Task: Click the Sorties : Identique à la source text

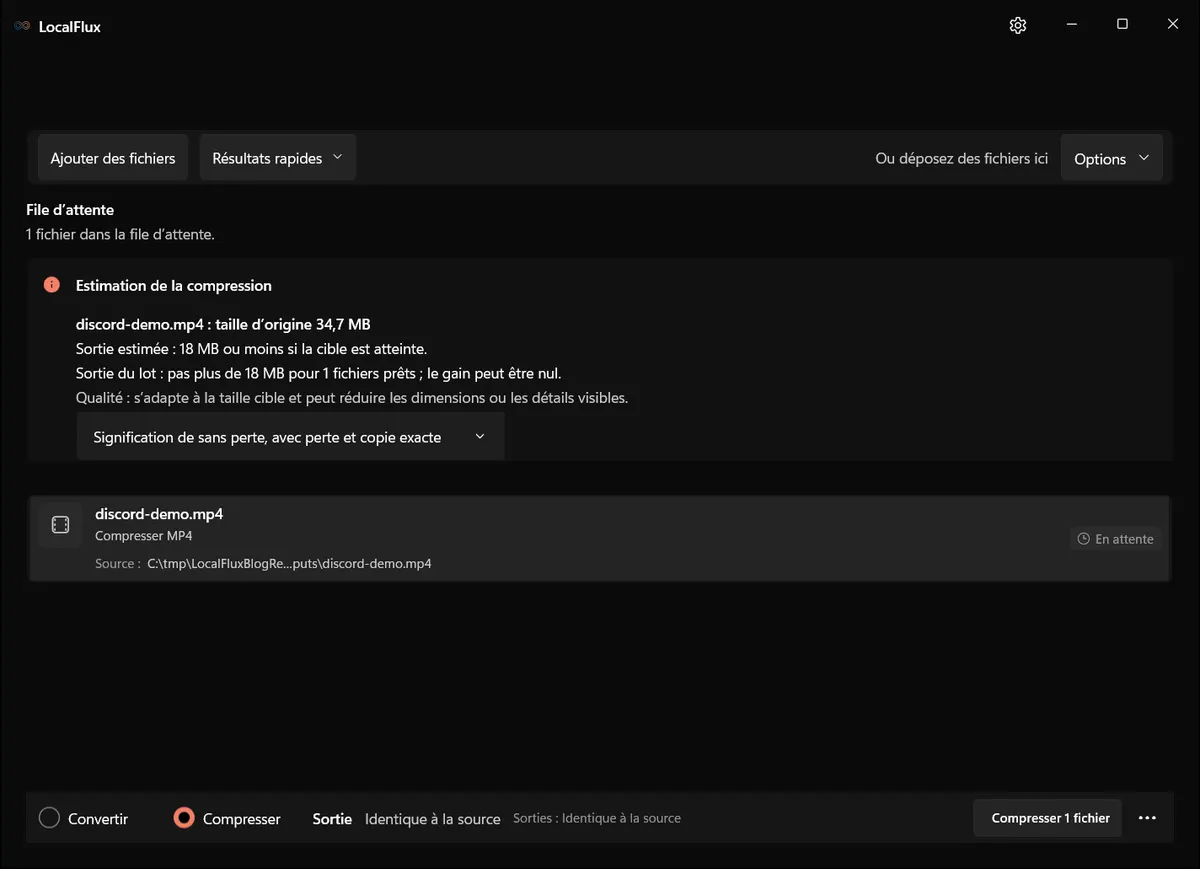Action: click(597, 818)
